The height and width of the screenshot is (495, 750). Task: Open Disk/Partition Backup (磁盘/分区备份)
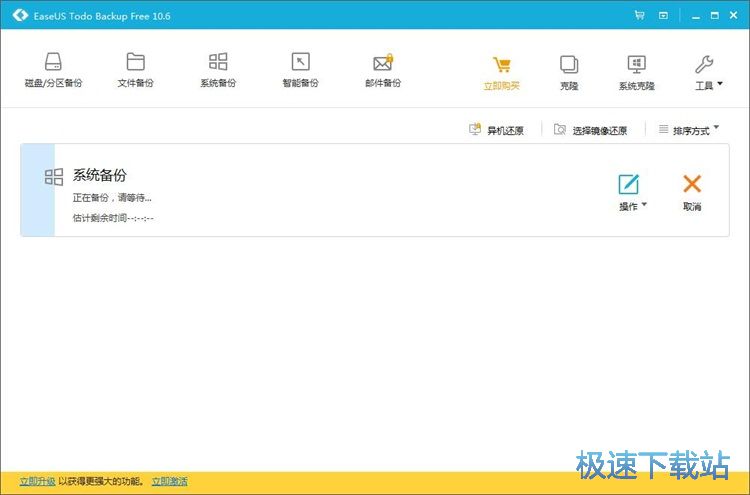pyautogui.click(x=53, y=70)
